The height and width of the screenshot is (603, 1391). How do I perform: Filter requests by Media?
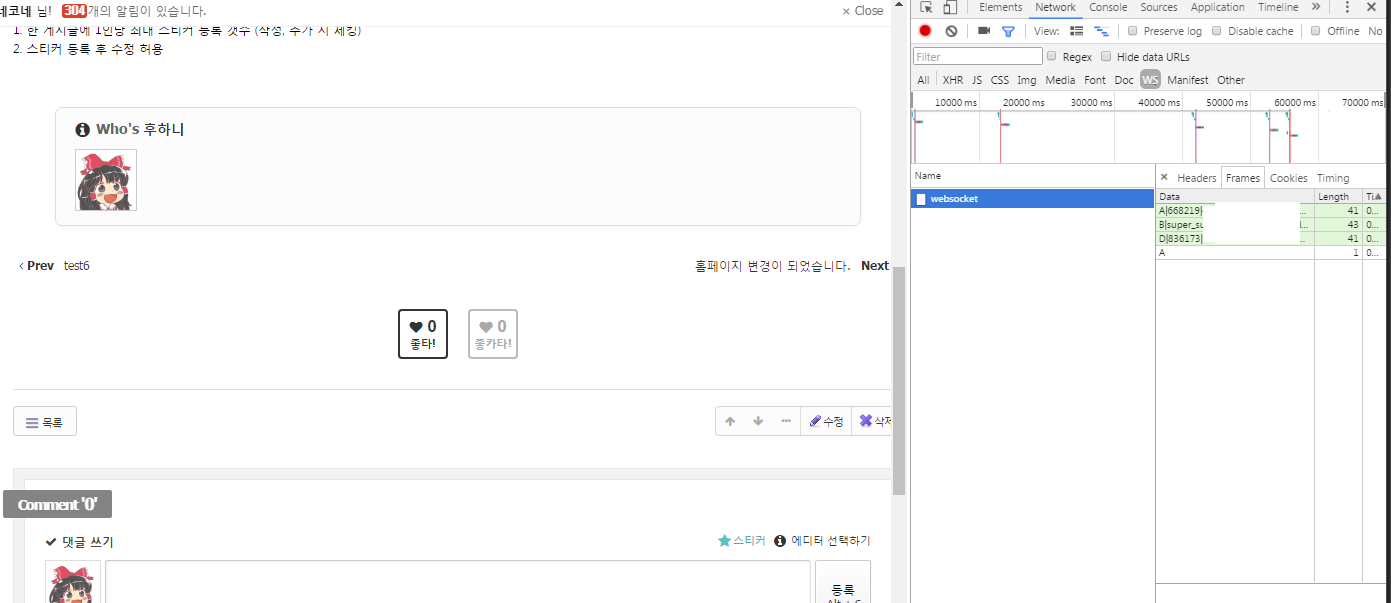click(1060, 80)
